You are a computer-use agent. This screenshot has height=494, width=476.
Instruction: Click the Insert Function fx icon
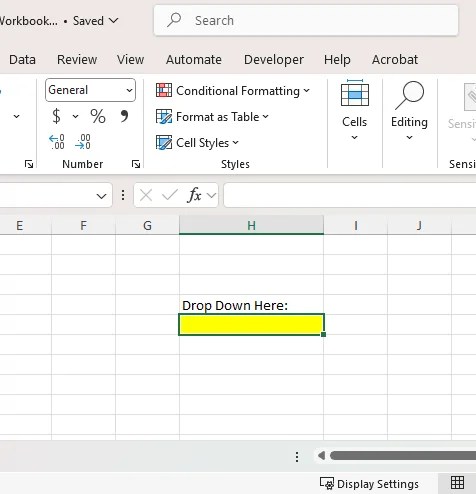195,195
